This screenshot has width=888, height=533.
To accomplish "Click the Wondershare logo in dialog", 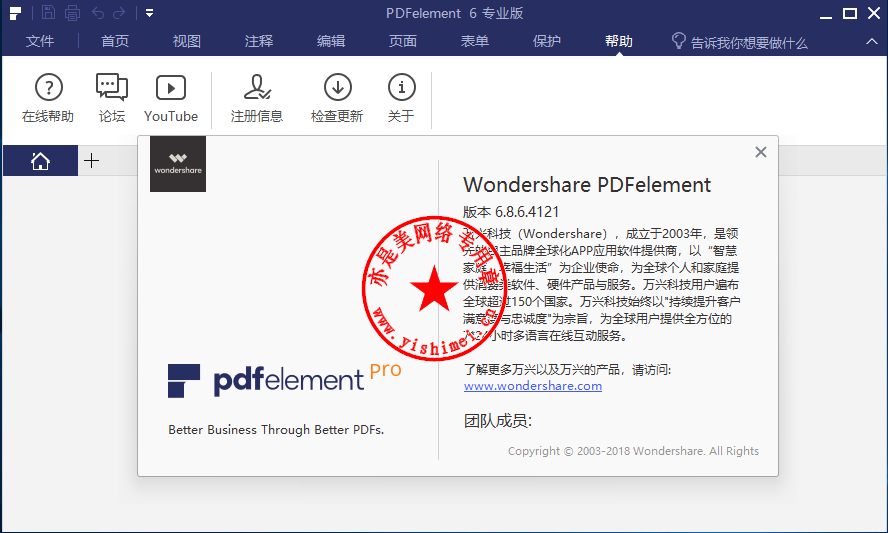I will [178, 164].
